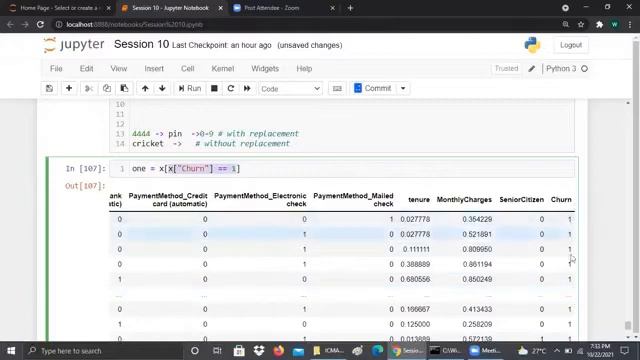This screenshot has height=360, width=640.
Task: Open the Insert menu
Action: (x=154, y=69)
